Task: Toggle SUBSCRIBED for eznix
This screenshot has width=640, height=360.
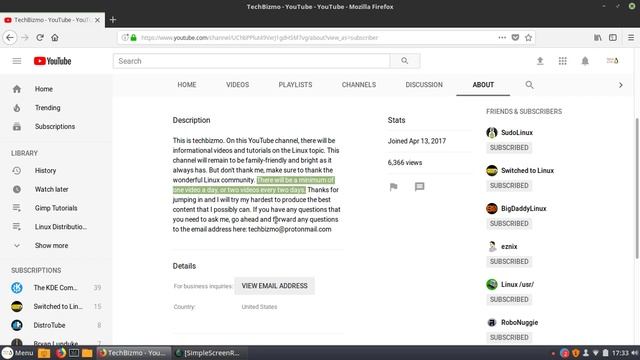Action: tap(509, 261)
